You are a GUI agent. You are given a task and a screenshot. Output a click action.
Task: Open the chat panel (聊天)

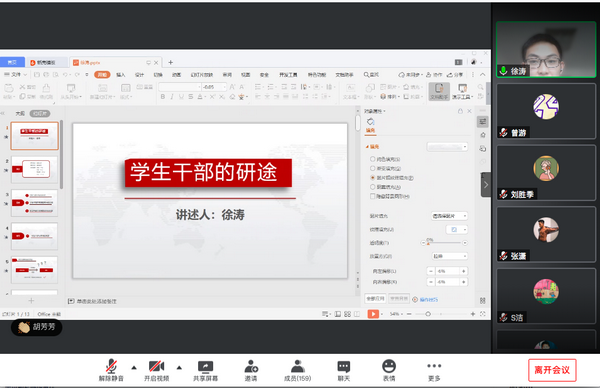(x=344, y=370)
